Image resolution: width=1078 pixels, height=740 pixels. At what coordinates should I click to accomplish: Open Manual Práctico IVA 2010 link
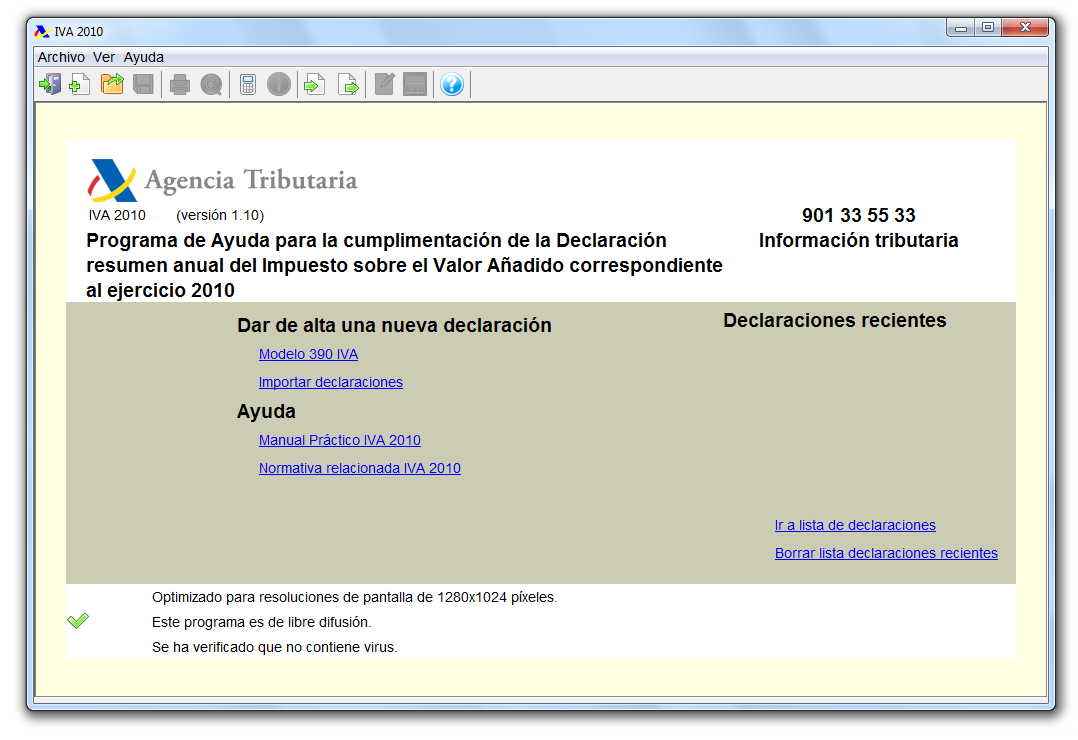pyautogui.click(x=340, y=440)
